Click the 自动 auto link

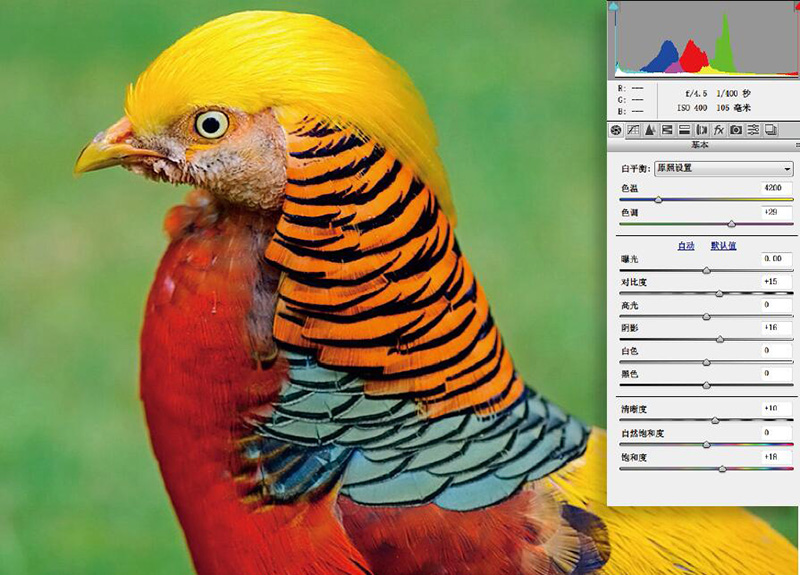point(686,245)
